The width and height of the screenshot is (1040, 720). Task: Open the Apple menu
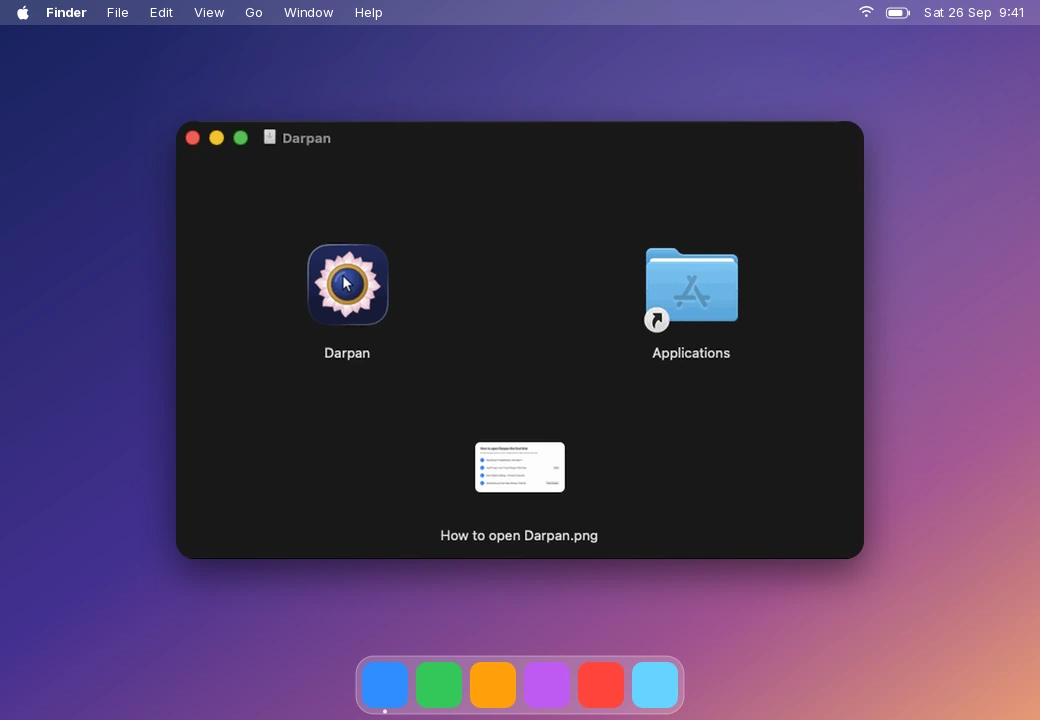(23, 13)
